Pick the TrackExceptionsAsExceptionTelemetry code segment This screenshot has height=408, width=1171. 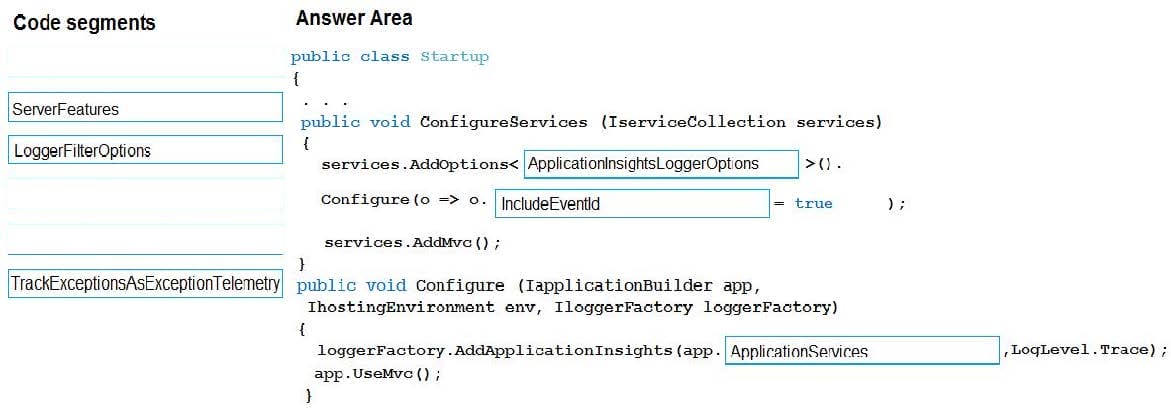click(x=145, y=284)
